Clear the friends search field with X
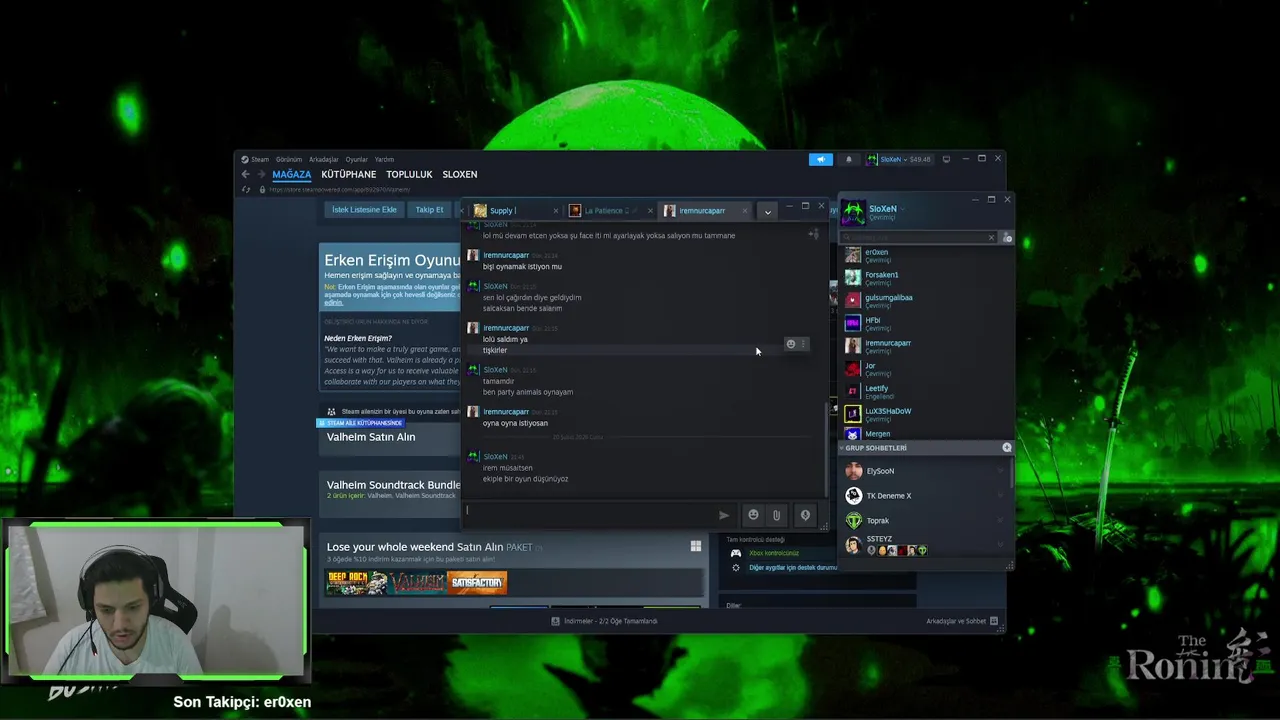The height and width of the screenshot is (720, 1280). click(991, 238)
